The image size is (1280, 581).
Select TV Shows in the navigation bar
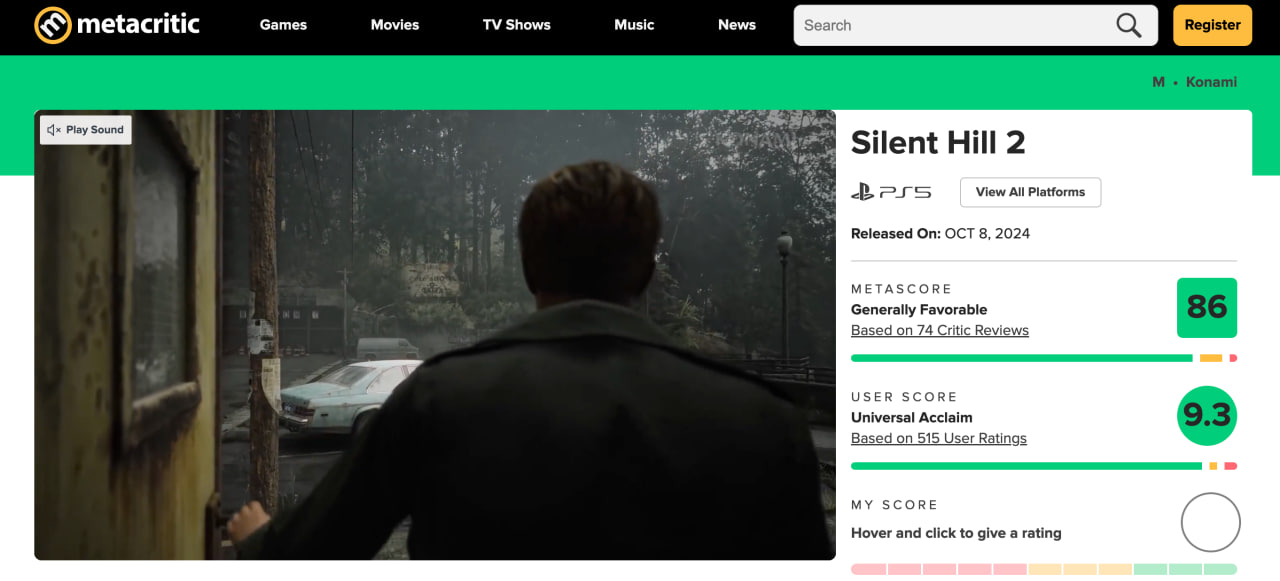click(x=516, y=25)
